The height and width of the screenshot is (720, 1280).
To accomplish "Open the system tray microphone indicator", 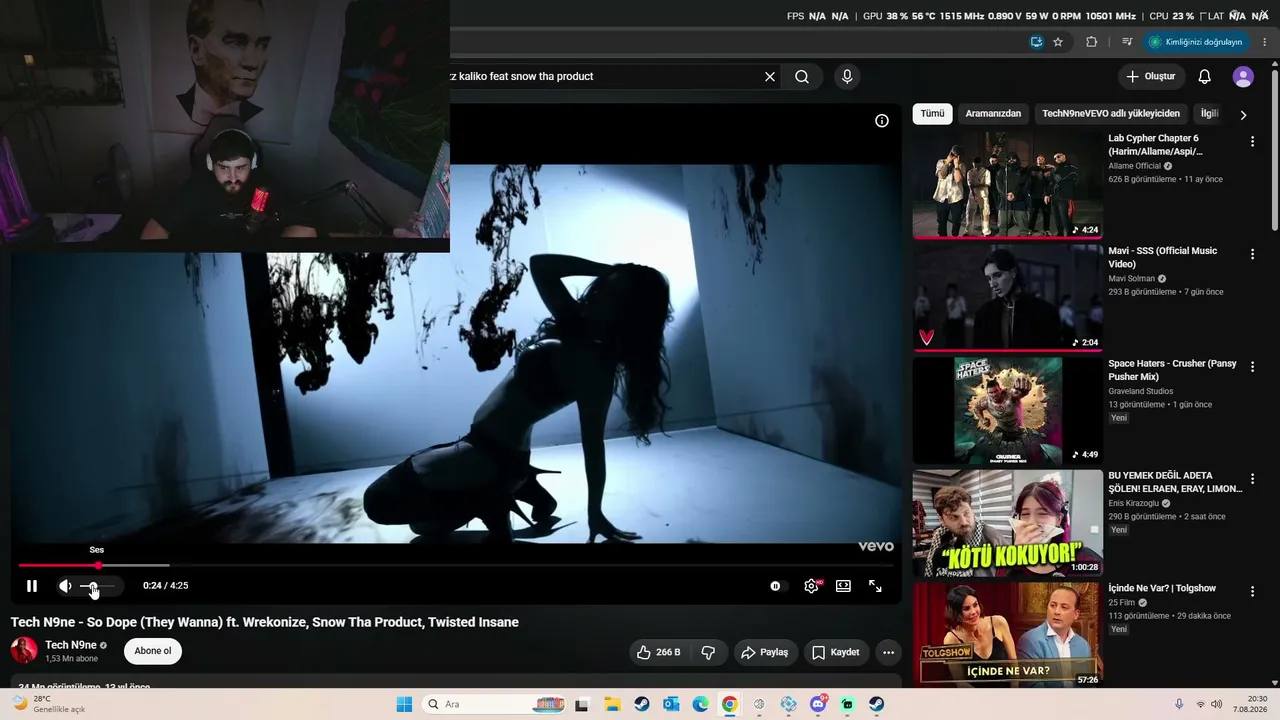I will [x=1179, y=704].
